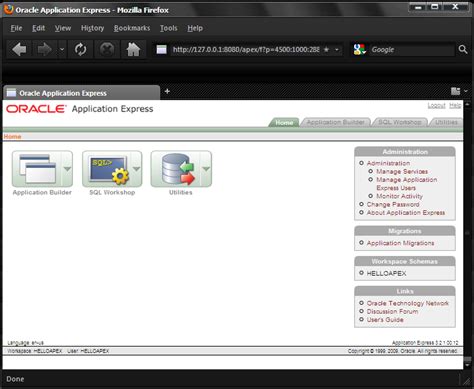Click the Help link at top right of page
Viewport: 474px width, 389px height.
pos(455,106)
